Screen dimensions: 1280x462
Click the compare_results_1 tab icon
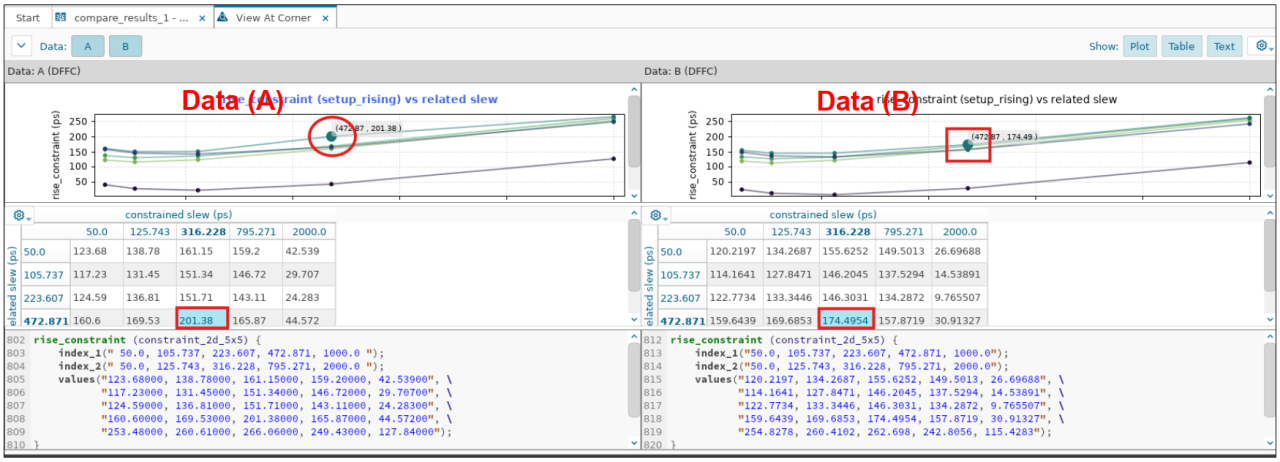[x=61, y=18]
